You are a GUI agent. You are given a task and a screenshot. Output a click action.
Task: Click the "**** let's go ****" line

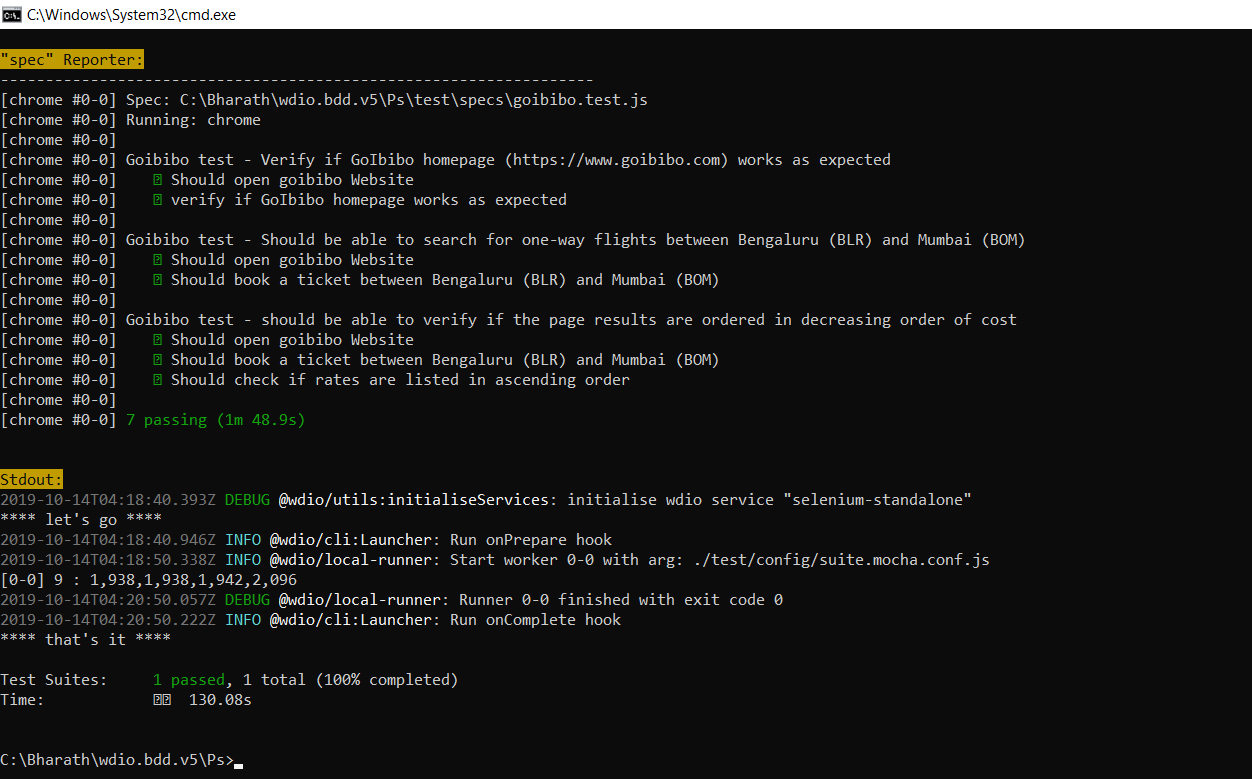coord(81,520)
